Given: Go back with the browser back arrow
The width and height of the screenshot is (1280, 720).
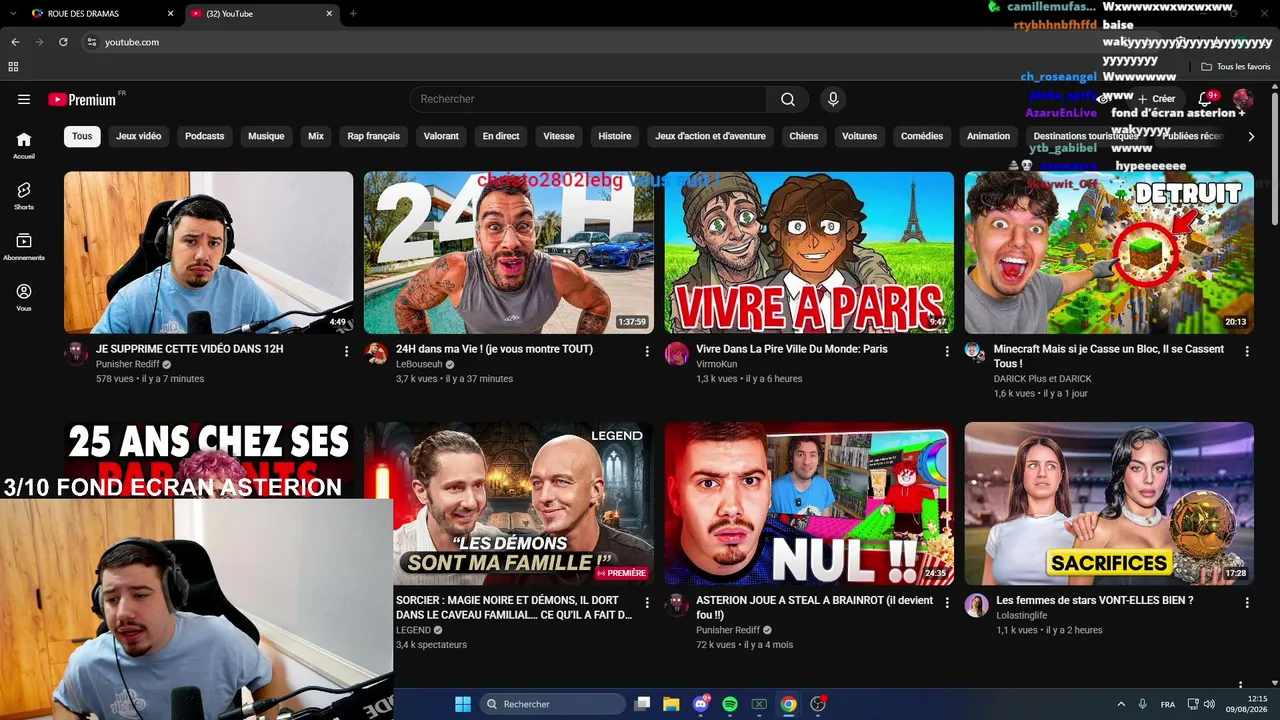Looking at the screenshot, I should tap(15, 42).
